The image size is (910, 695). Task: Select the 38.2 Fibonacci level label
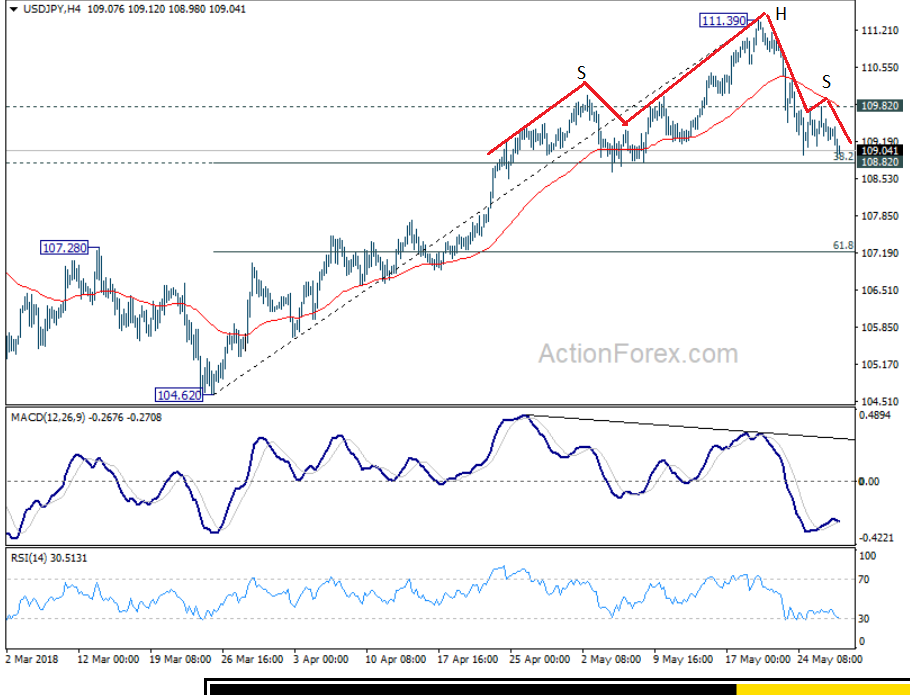click(842, 156)
